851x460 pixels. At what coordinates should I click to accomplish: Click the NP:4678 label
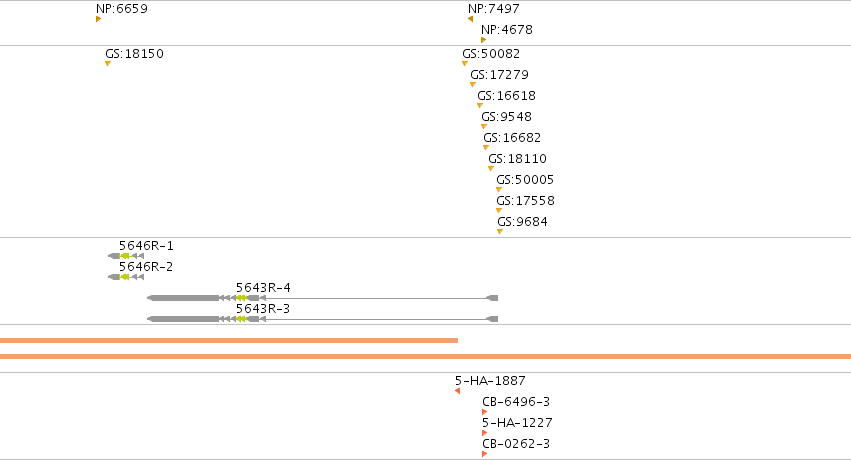click(x=507, y=30)
